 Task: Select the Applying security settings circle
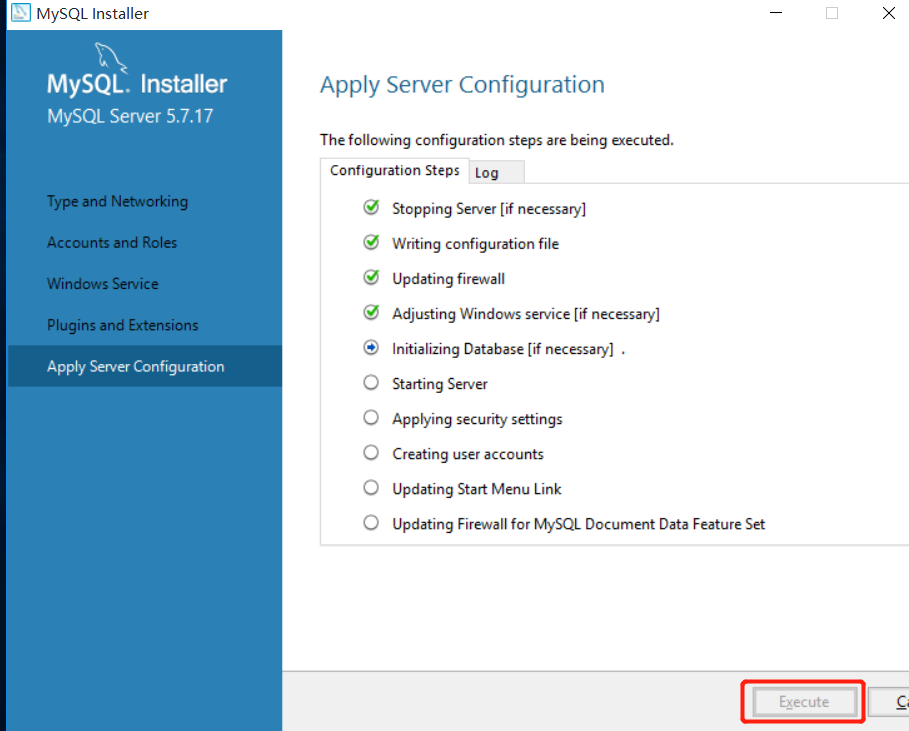click(371, 418)
